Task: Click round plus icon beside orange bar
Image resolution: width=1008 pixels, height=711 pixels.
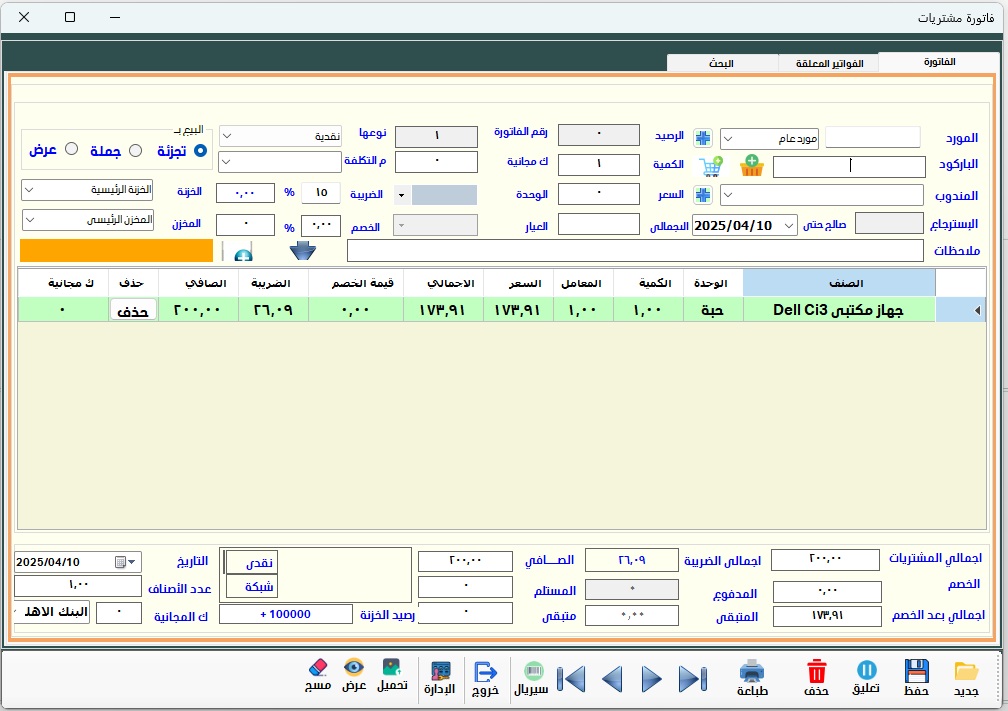Action: (x=243, y=255)
